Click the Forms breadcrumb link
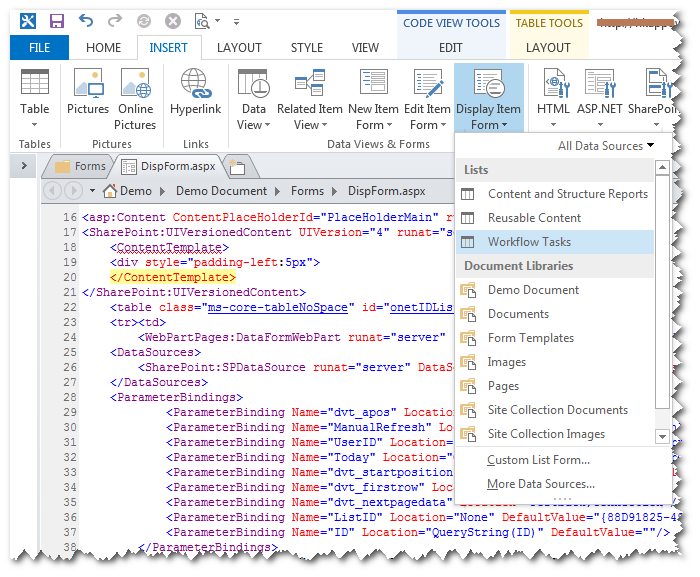 308,191
